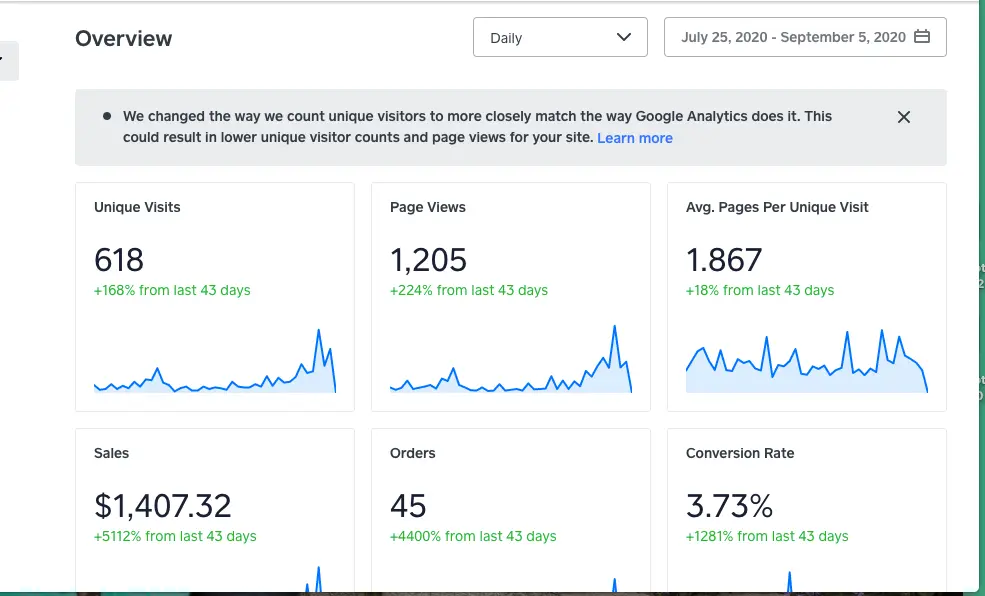Select the Conversion Rate card title
This screenshot has height=596, width=985.
[x=740, y=453]
